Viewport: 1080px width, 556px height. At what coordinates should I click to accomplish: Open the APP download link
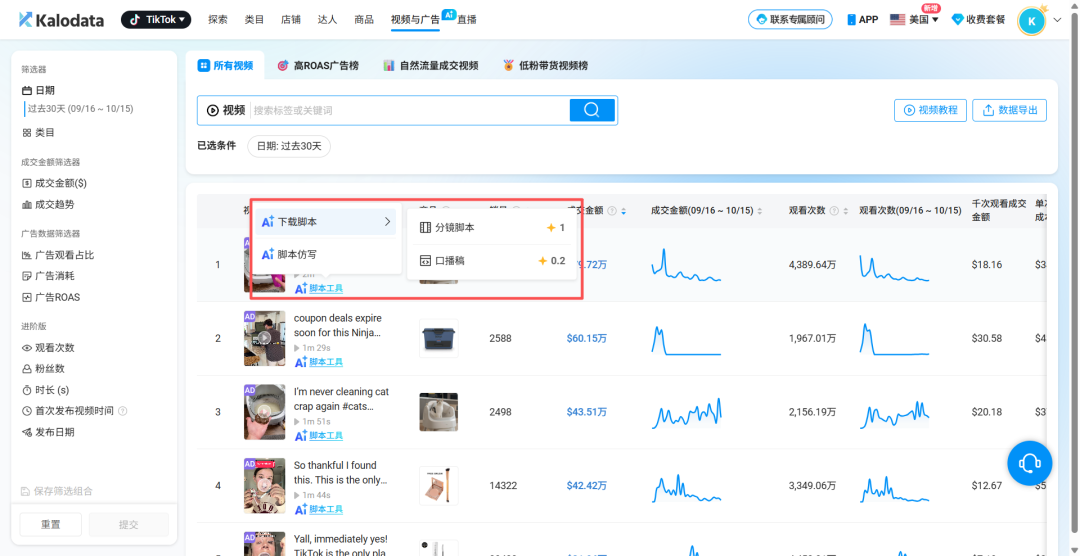(862, 20)
